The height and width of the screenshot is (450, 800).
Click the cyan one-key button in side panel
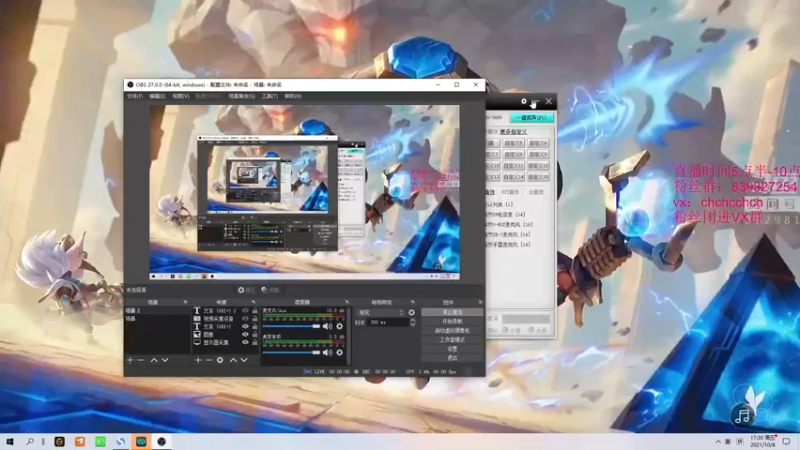[531, 118]
